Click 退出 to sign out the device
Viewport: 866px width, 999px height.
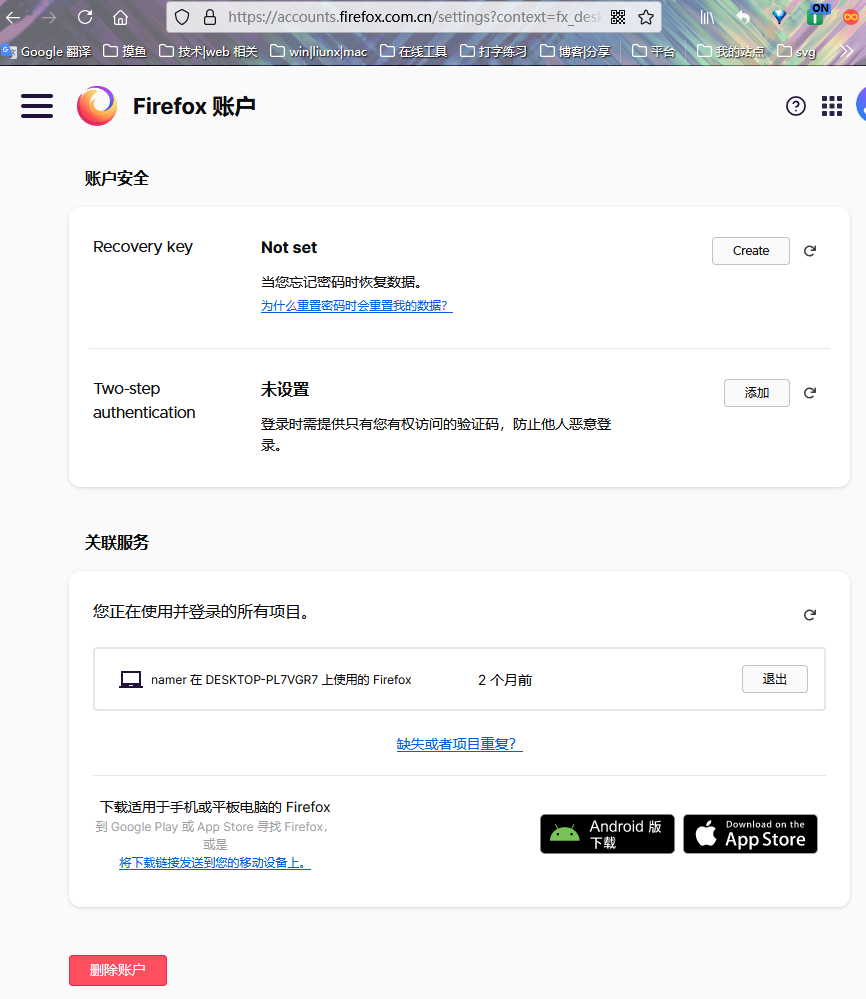774,679
